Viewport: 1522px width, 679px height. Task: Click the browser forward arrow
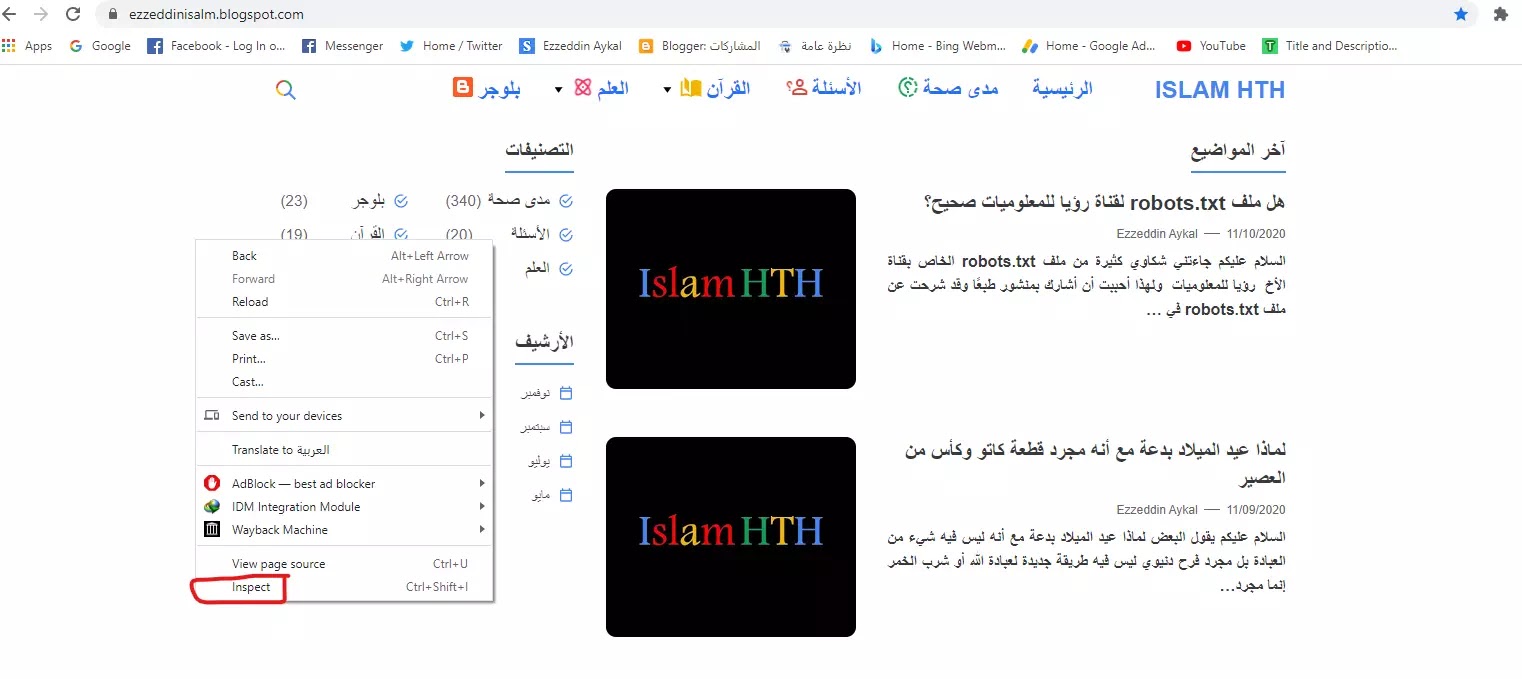click(x=41, y=14)
